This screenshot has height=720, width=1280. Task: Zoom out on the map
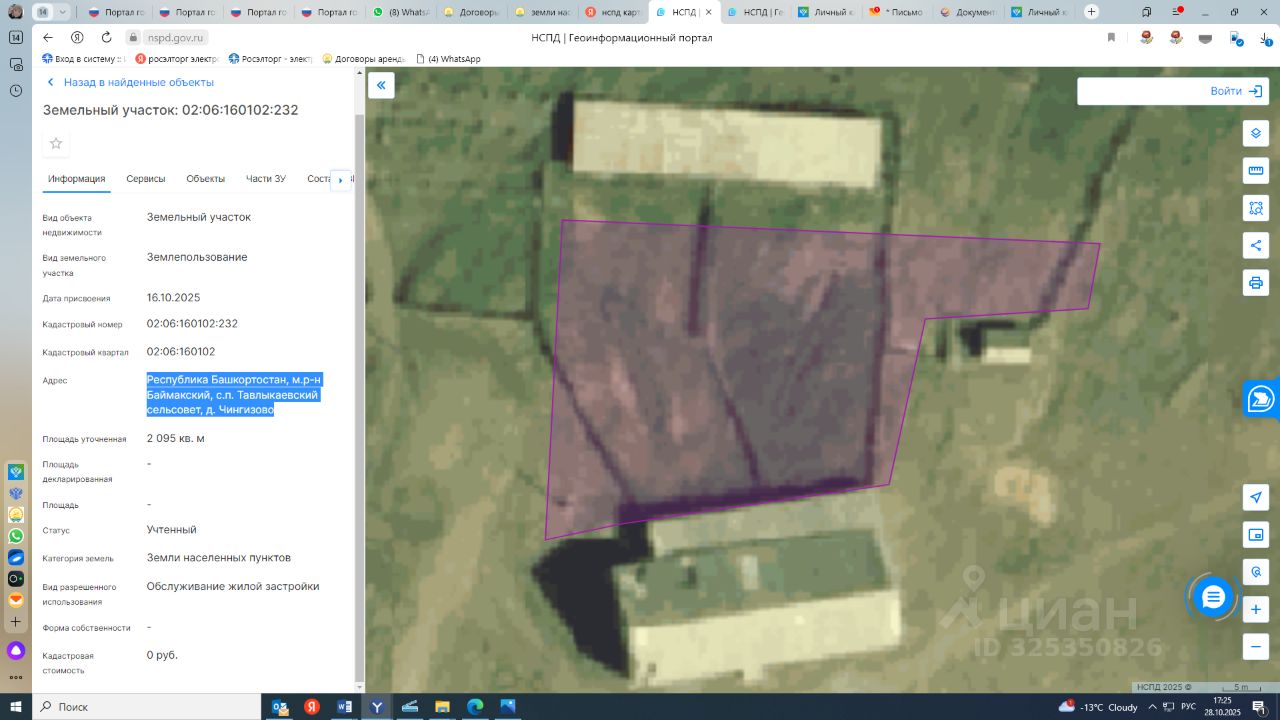click(x=1256, y=646)
